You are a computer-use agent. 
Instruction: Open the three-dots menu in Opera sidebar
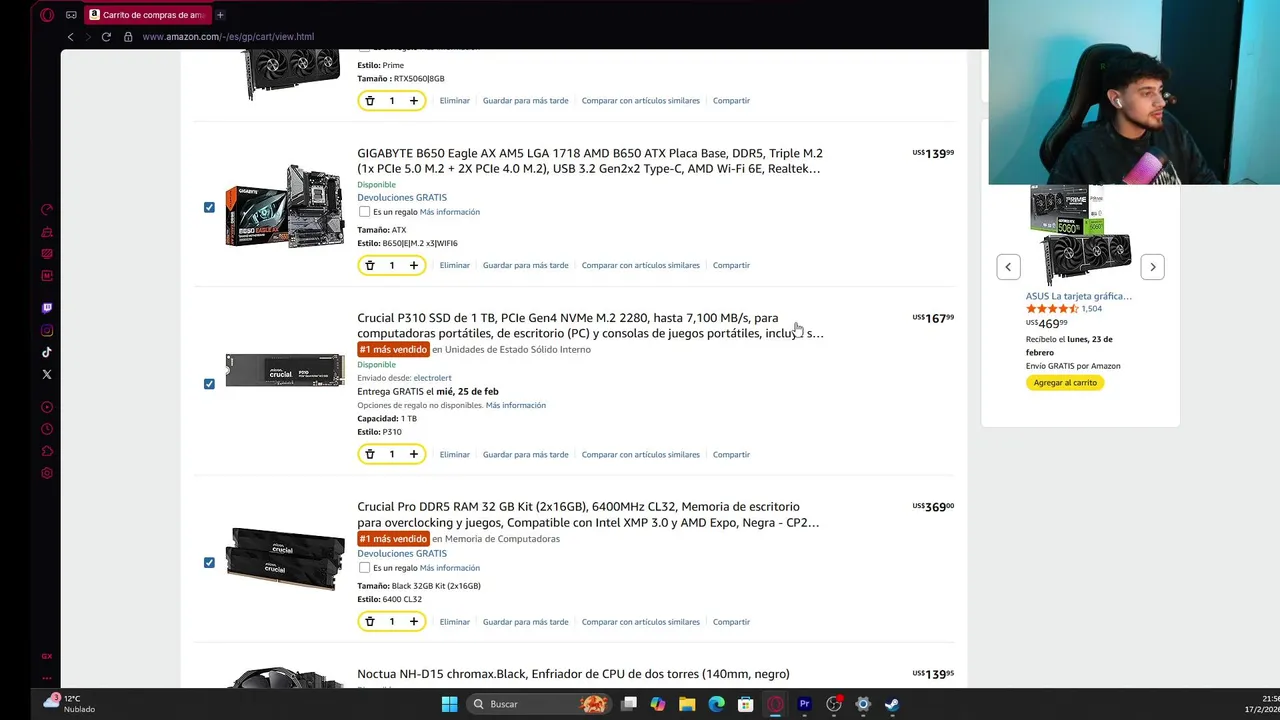pos(47,678)
